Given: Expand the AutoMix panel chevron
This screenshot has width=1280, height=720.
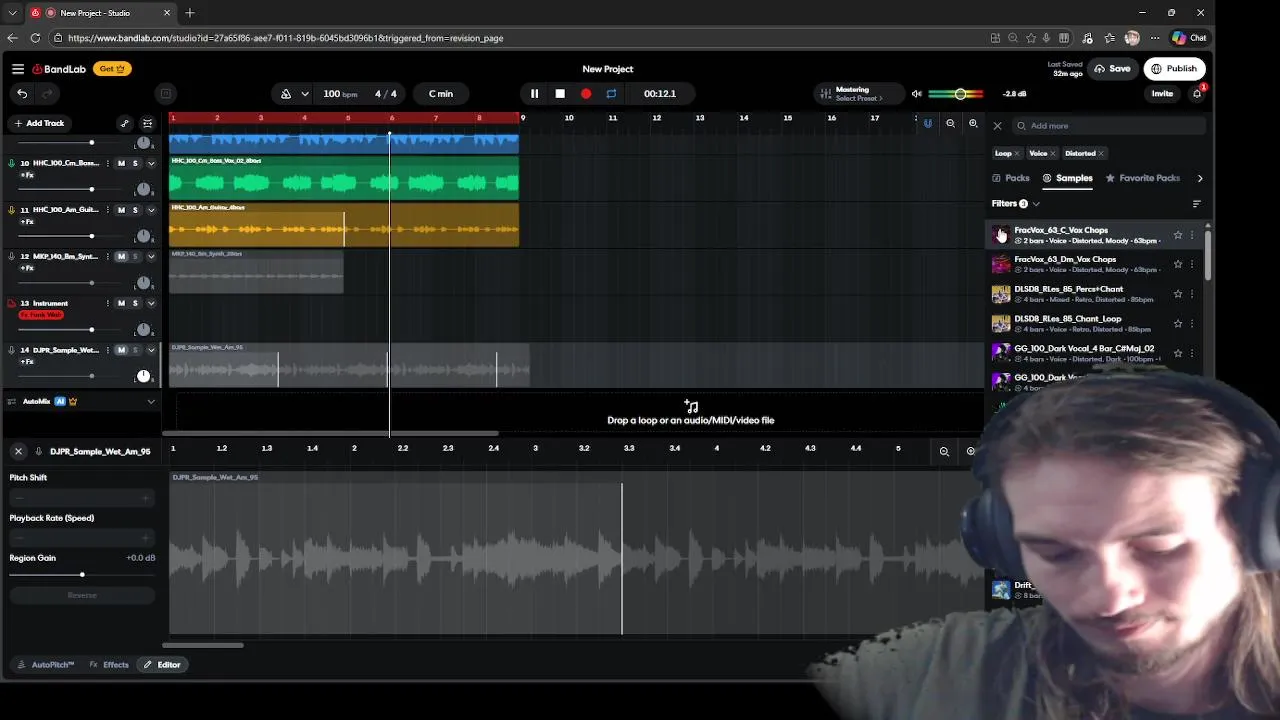Looking at the screenshot, I should (x=151, y=402).
